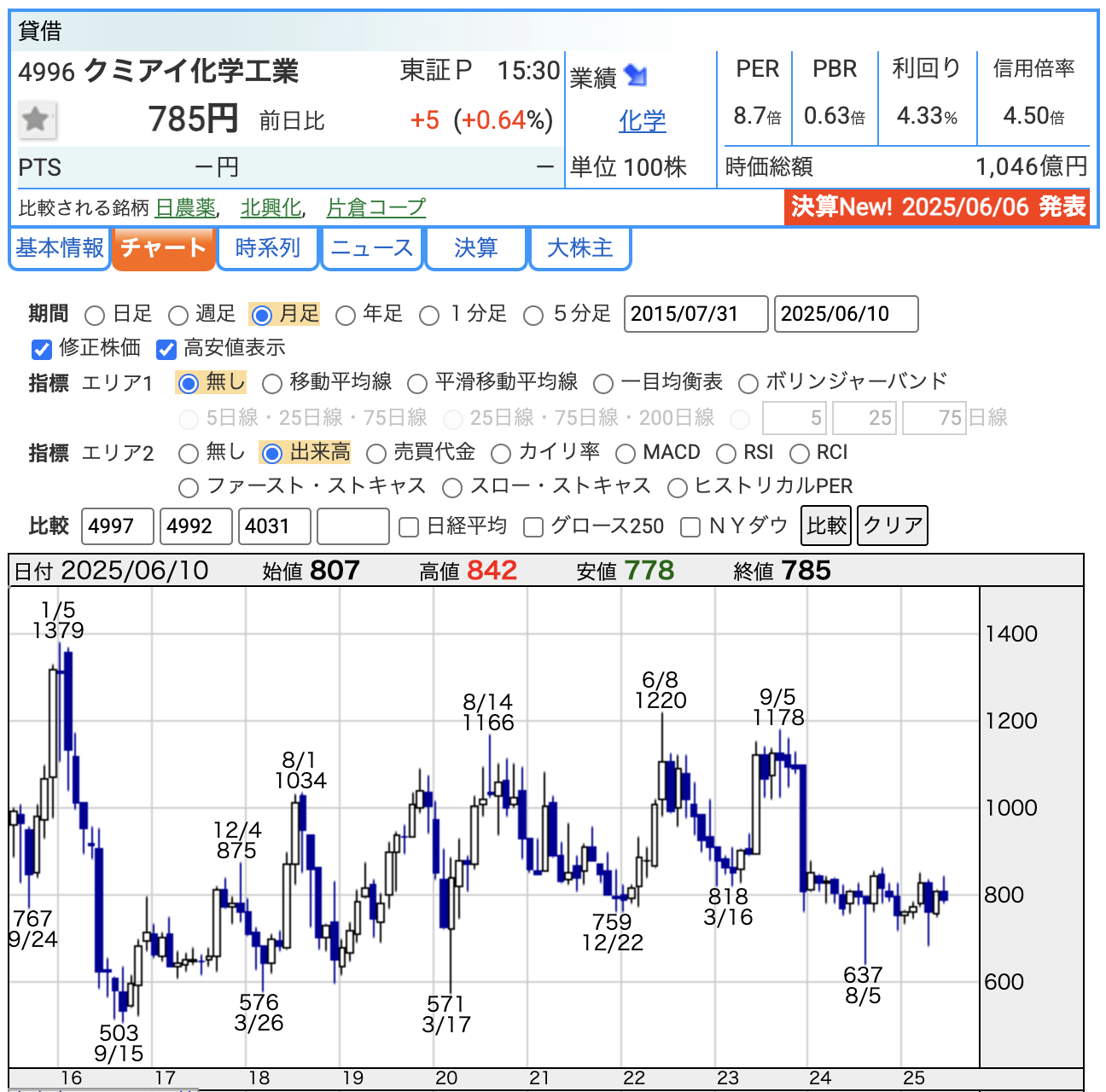1106x1092 pixels.
Task: Click the PBR value 0.63倍
Action: click(x=835, y=115)
